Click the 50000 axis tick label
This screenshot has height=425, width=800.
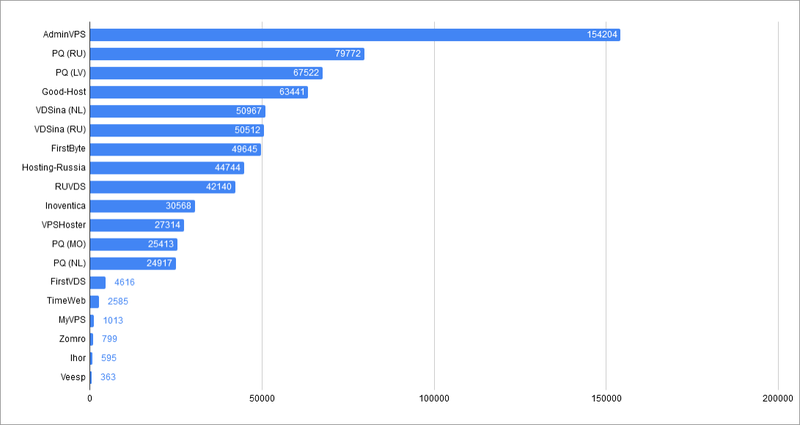point(262,397)
